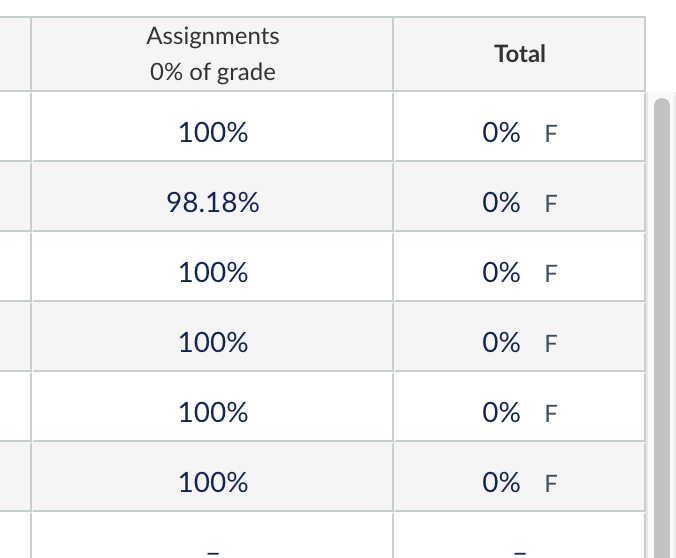676x558 pixels.
Task: Click the 0% Total value in the first row
Action: (500, 133)
